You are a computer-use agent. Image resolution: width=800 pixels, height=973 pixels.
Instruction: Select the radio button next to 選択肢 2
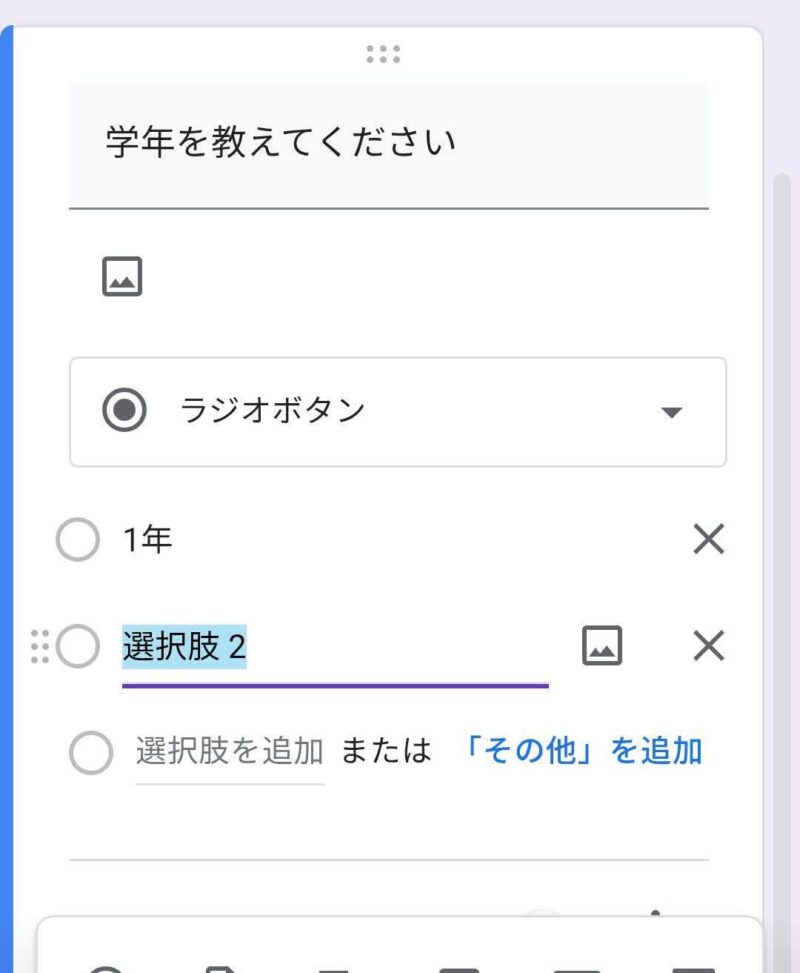tap(78, 646)
